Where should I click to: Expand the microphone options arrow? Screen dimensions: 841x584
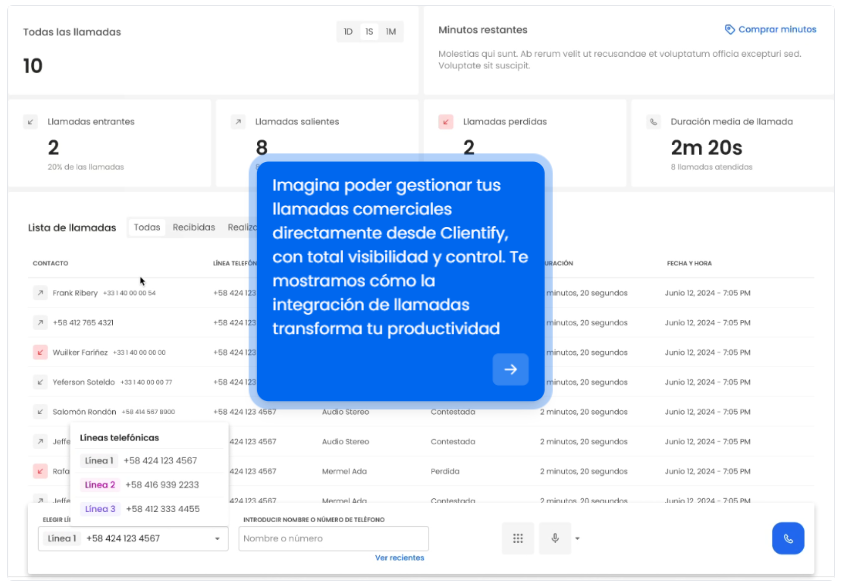[577, 538]
